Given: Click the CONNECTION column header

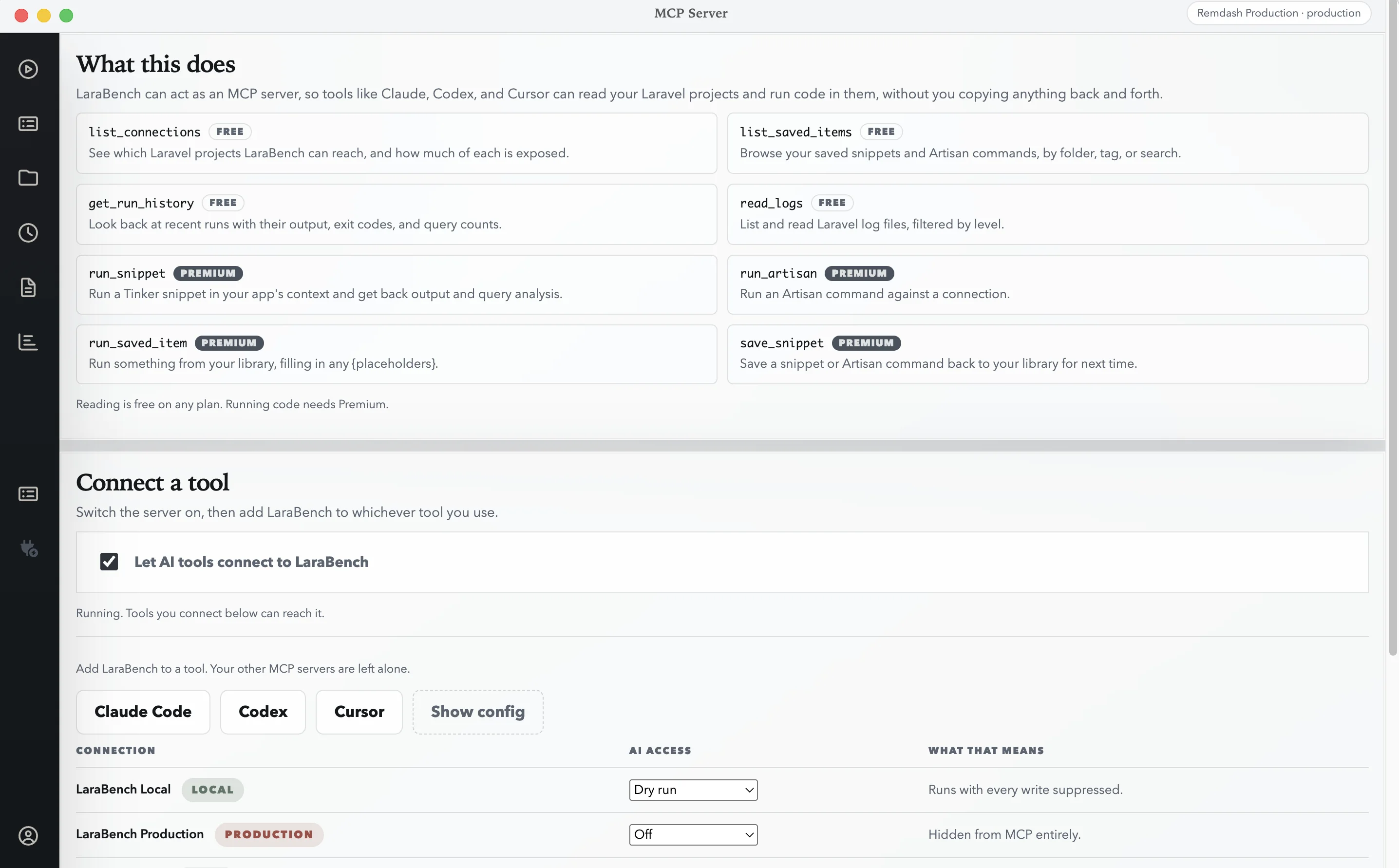Looking at the screenshot, I should click(115, 751).
